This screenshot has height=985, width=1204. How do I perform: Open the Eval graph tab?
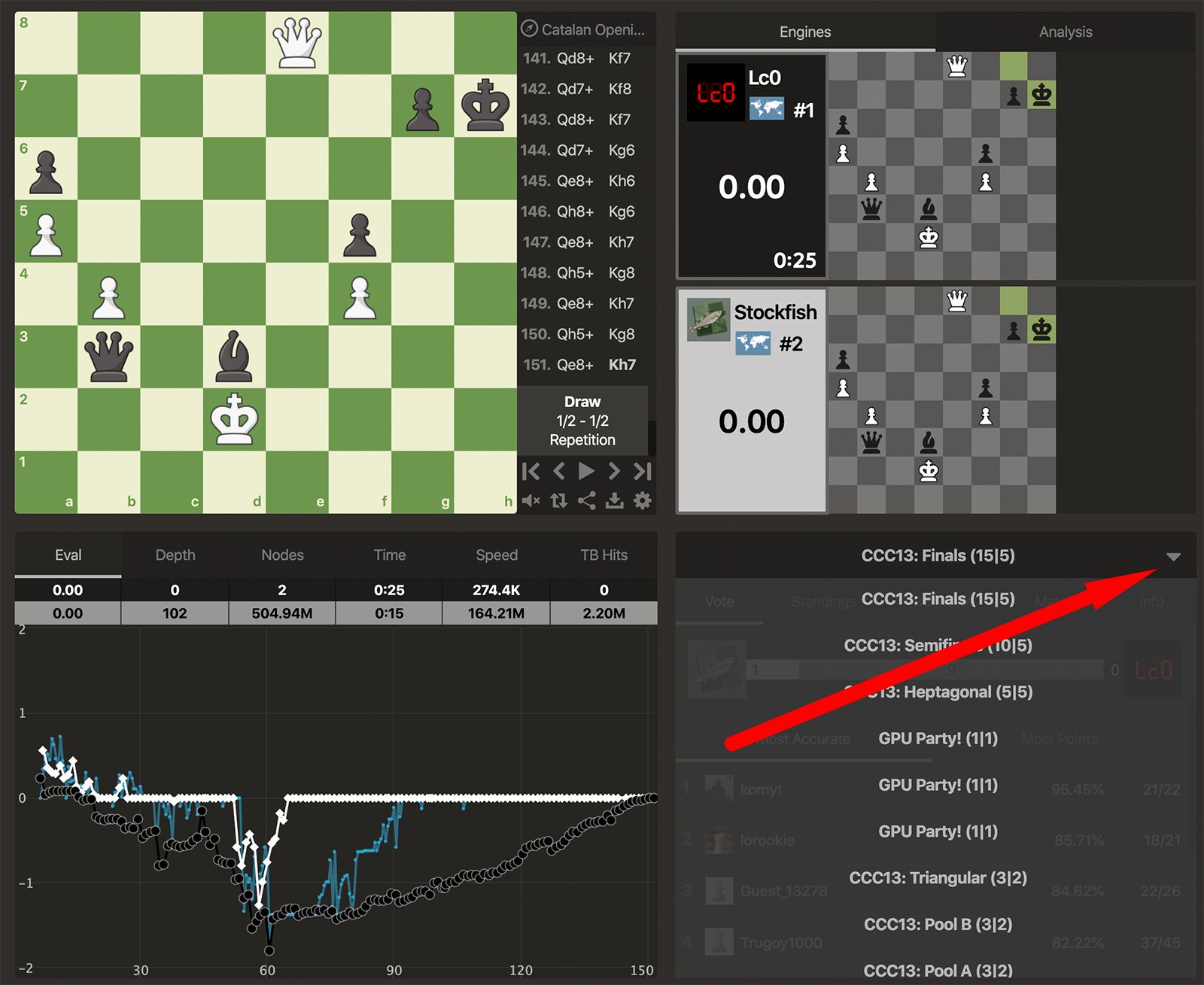pos(68,555)
